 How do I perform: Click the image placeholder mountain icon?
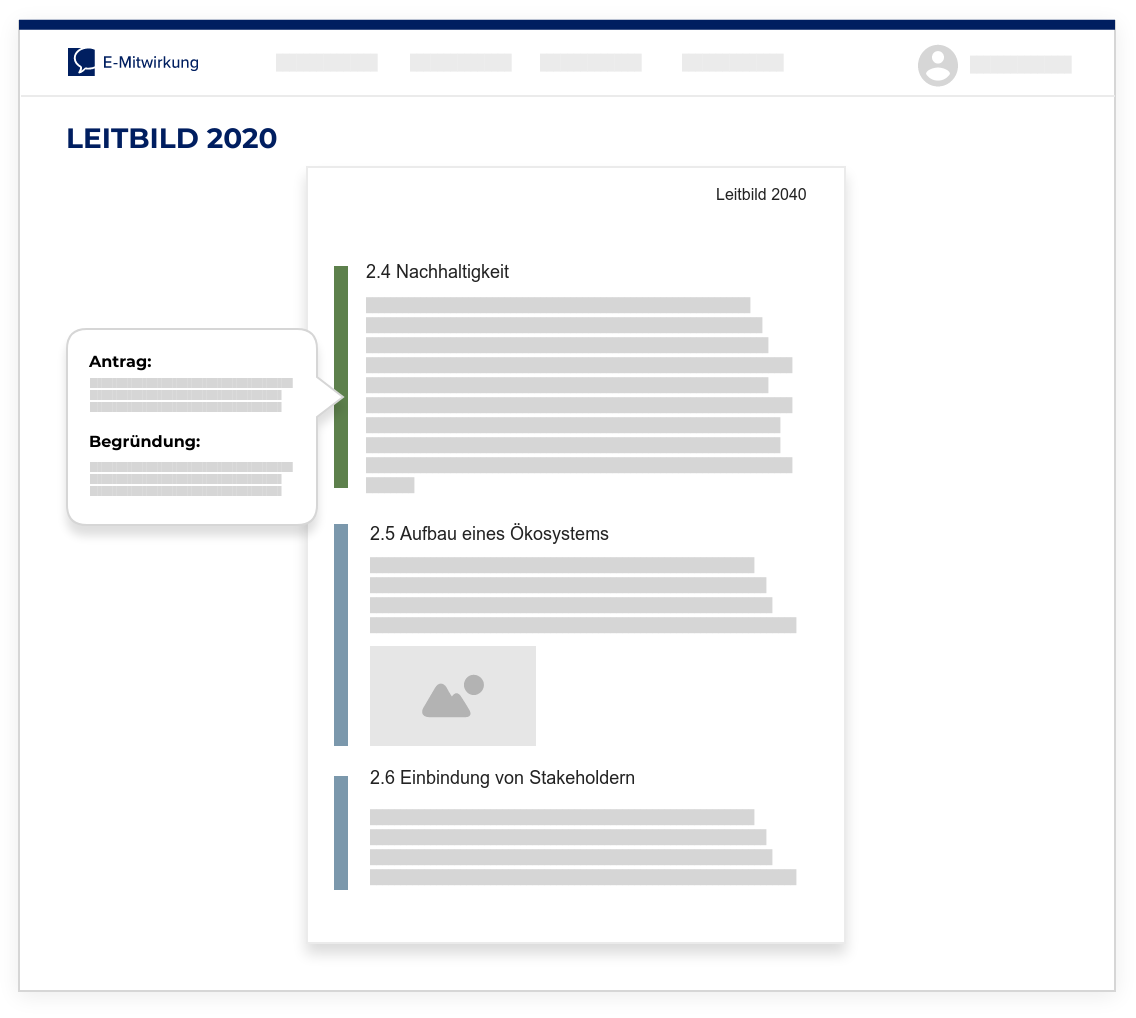(452, 696)
